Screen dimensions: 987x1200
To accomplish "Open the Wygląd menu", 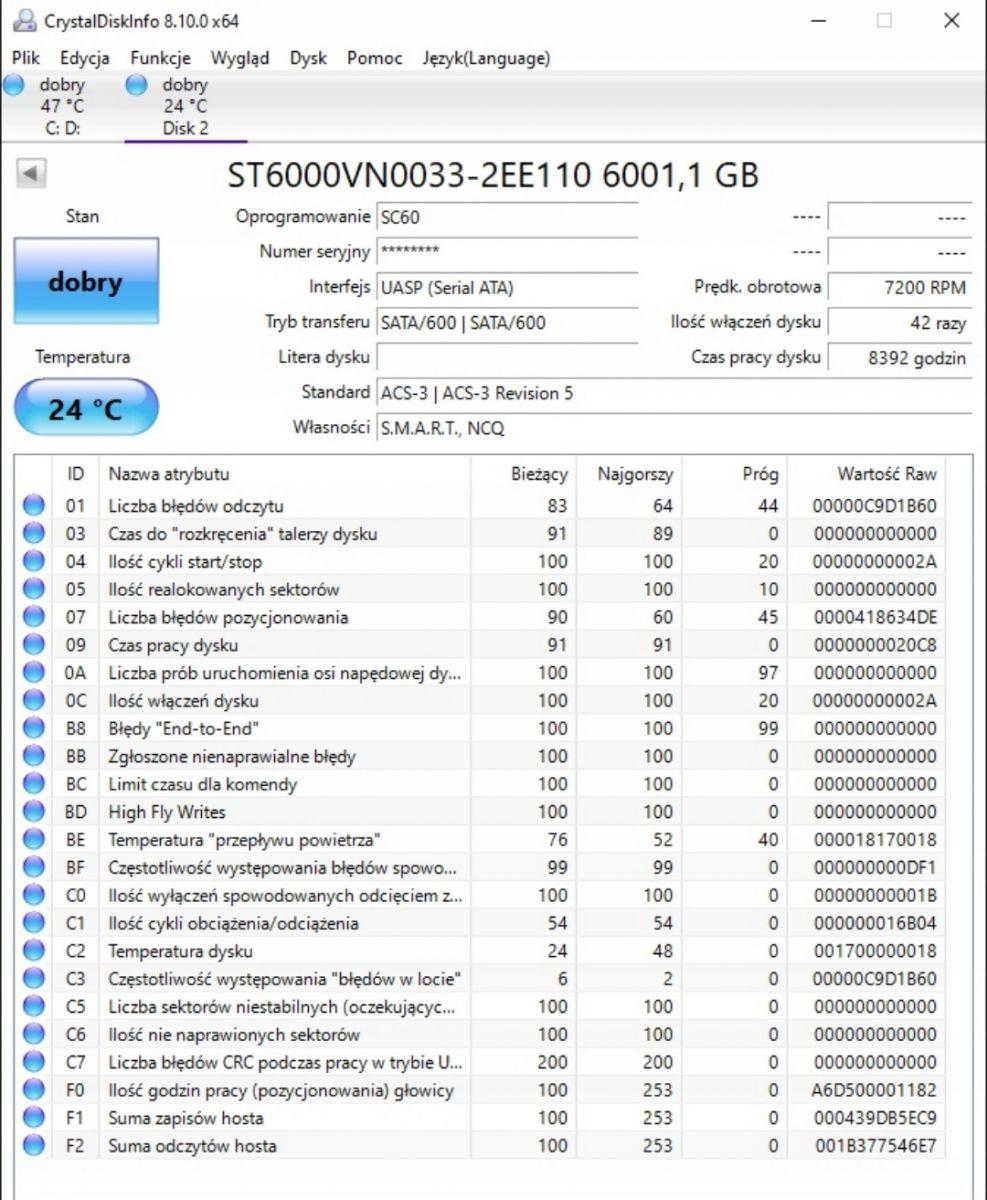I will point(240,58).
